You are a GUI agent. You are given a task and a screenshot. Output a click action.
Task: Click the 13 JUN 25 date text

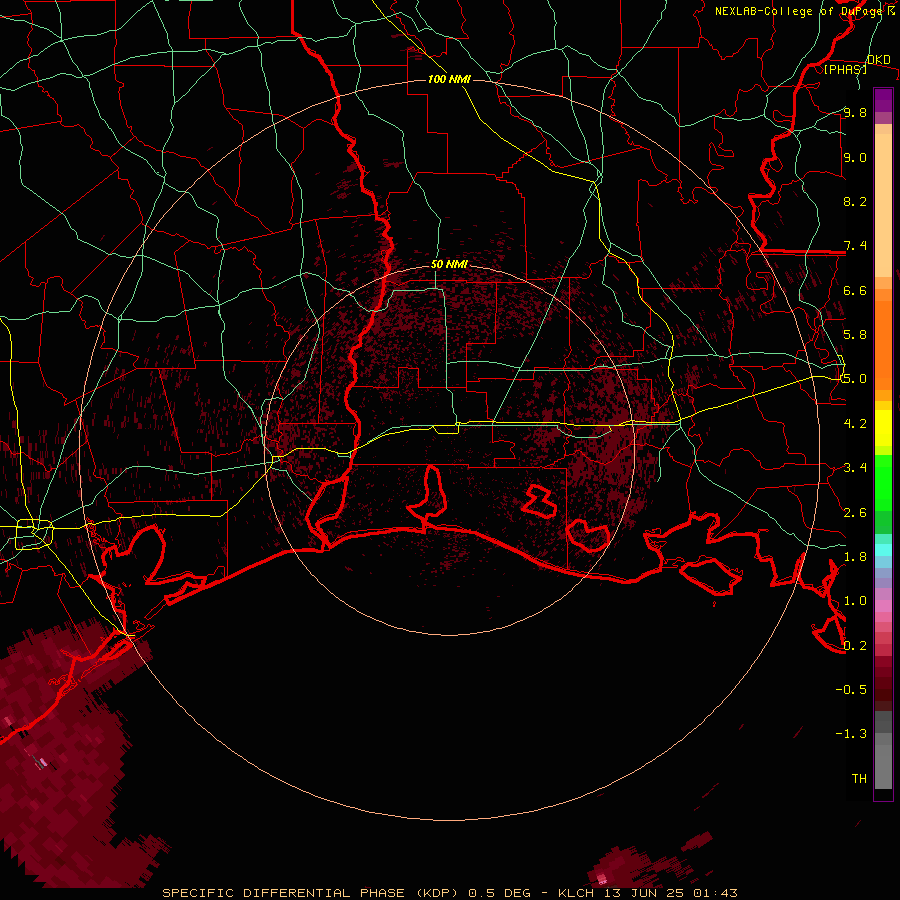pyautogui.click(x=645, y=893)
